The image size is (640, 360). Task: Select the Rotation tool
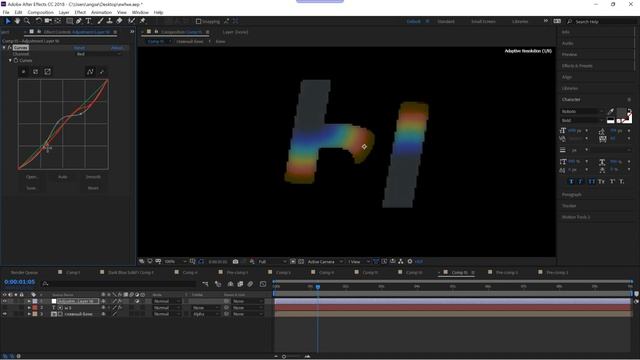pos(38,21)
